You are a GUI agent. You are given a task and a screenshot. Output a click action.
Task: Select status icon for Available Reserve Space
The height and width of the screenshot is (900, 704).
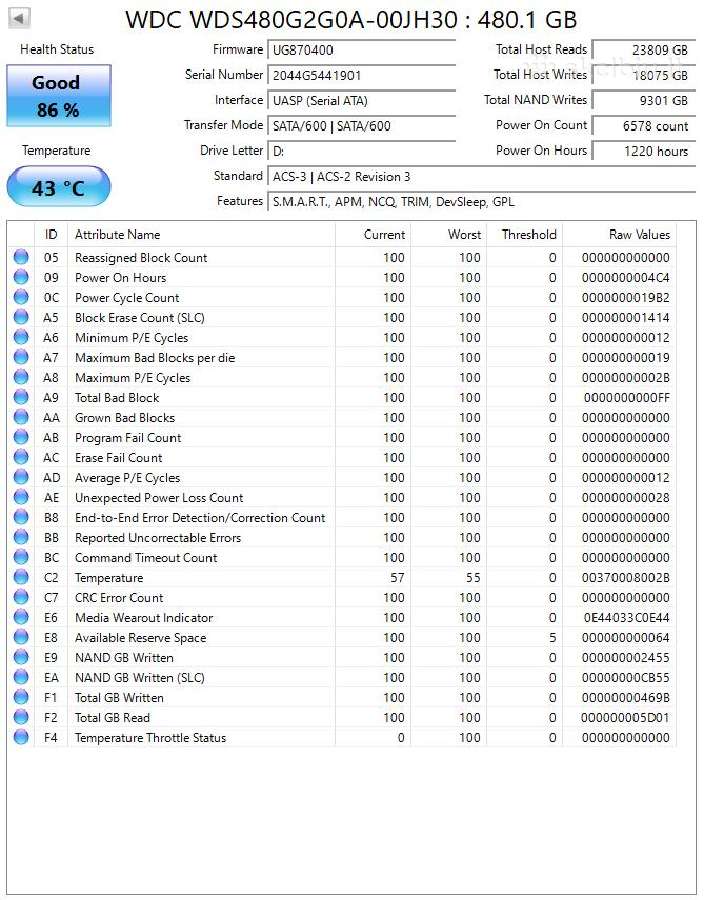pos(21,637)
